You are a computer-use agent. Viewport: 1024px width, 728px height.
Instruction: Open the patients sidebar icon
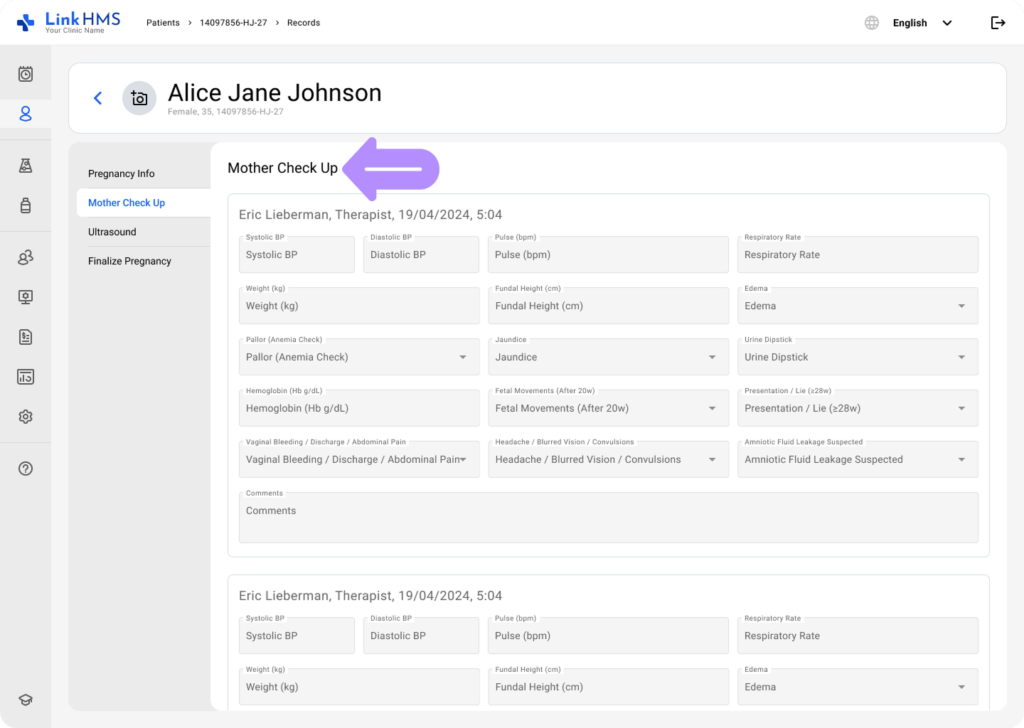pos(26,114)
